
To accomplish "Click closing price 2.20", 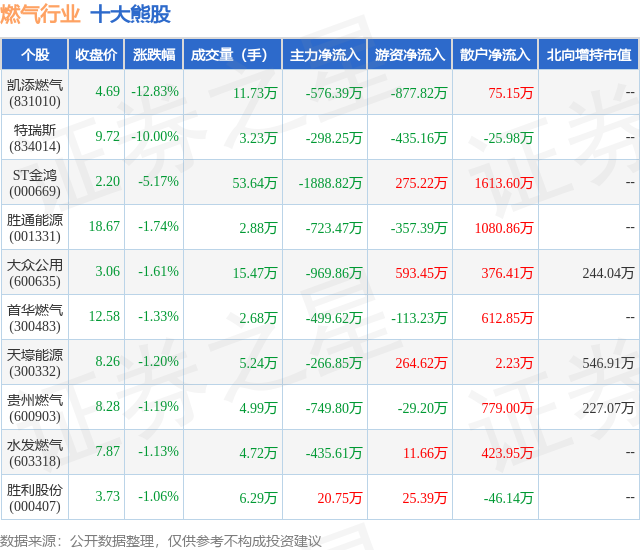I will pos(107,181).
